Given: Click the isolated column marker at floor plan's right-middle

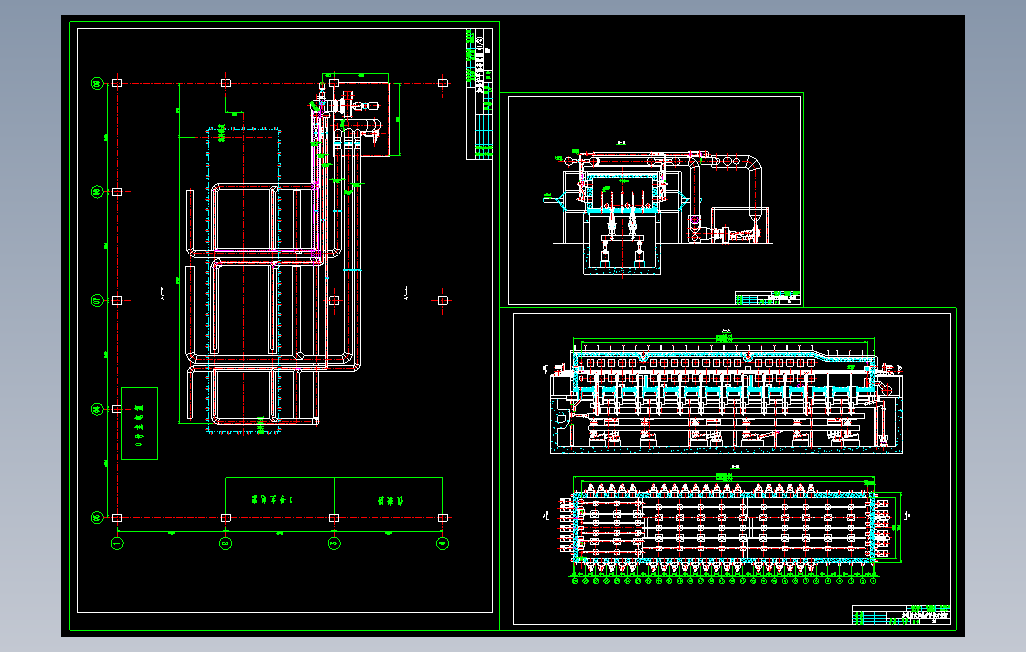Looking at the screenshot, I should click(x=442, y=300).
